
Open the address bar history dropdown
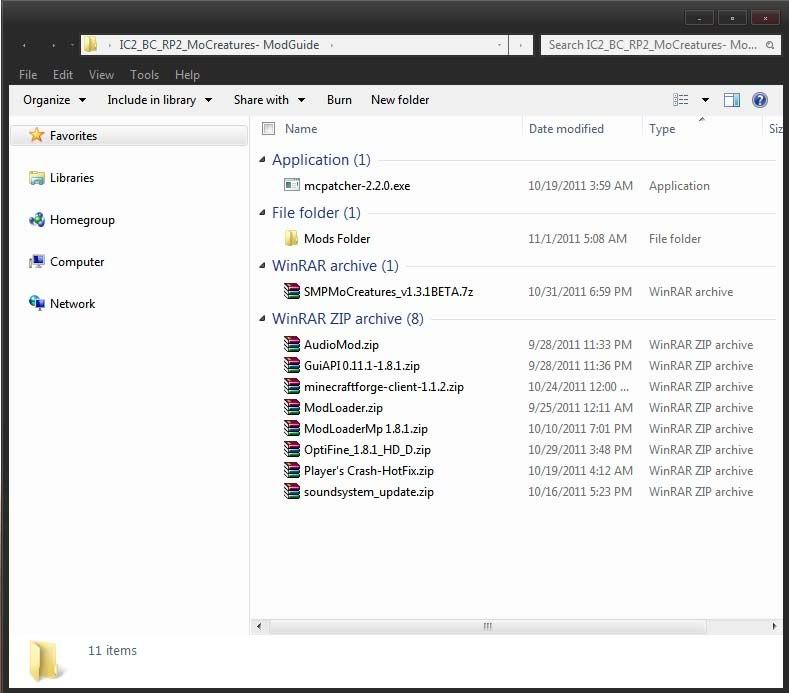pyautogui.click(x=499, y=45)
